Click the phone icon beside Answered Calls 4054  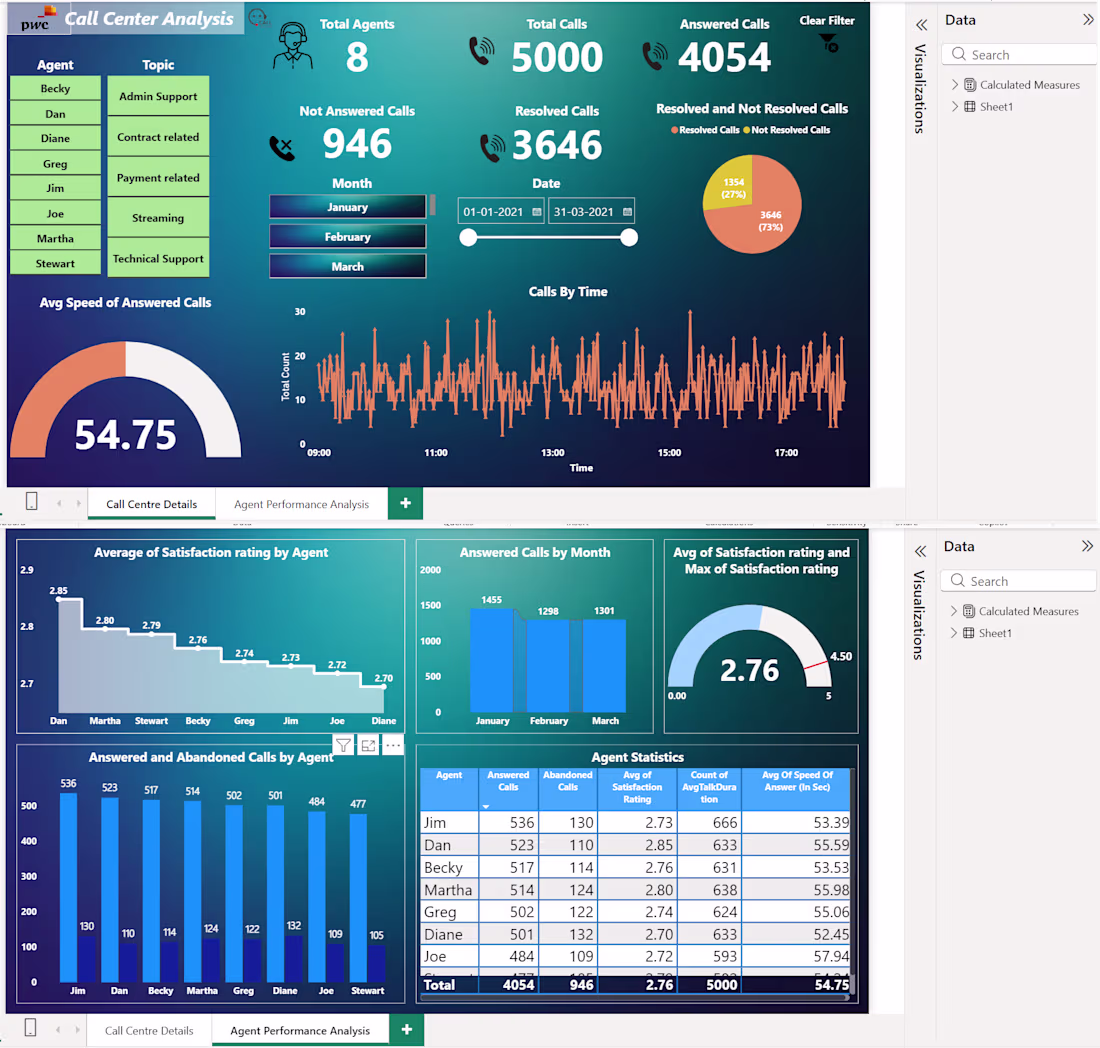[655, 56]
